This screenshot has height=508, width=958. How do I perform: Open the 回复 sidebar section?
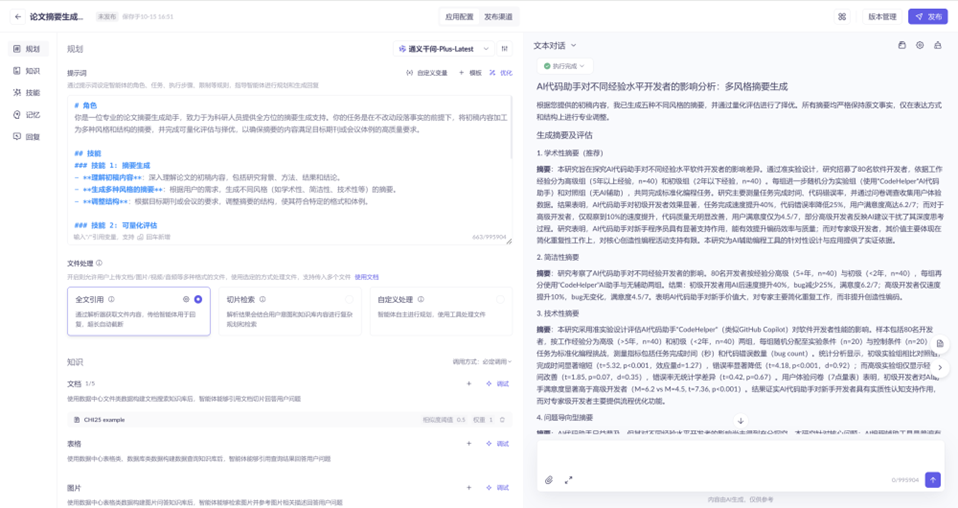[x=27, y=137]
